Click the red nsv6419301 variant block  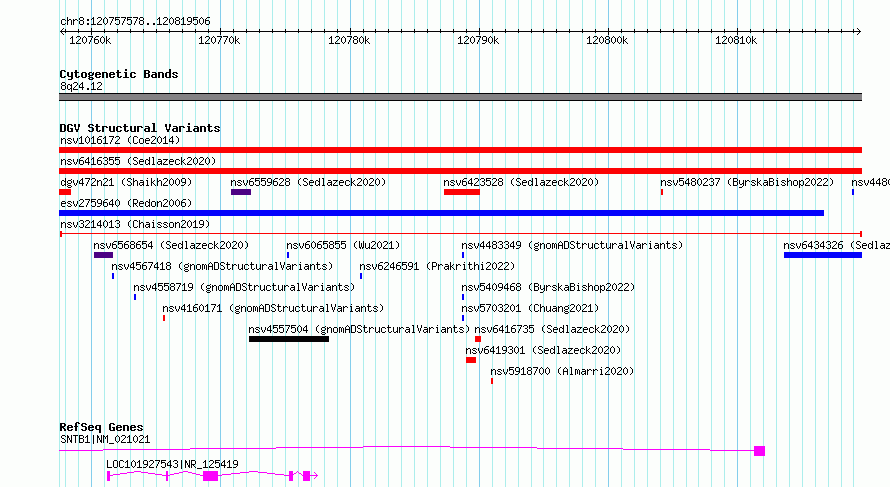[471, 360]
